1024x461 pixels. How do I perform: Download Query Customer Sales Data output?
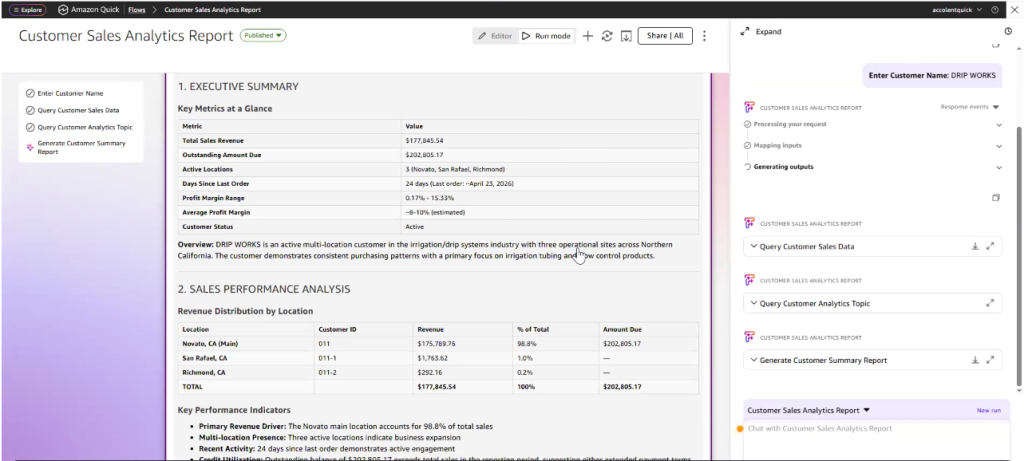pos(975,246)
